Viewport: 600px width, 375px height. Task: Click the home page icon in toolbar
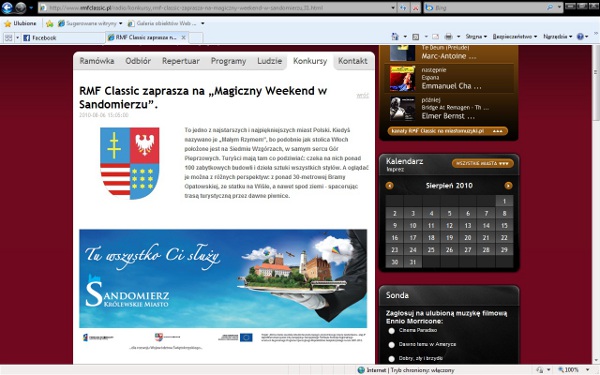click(x=395, y=37)
